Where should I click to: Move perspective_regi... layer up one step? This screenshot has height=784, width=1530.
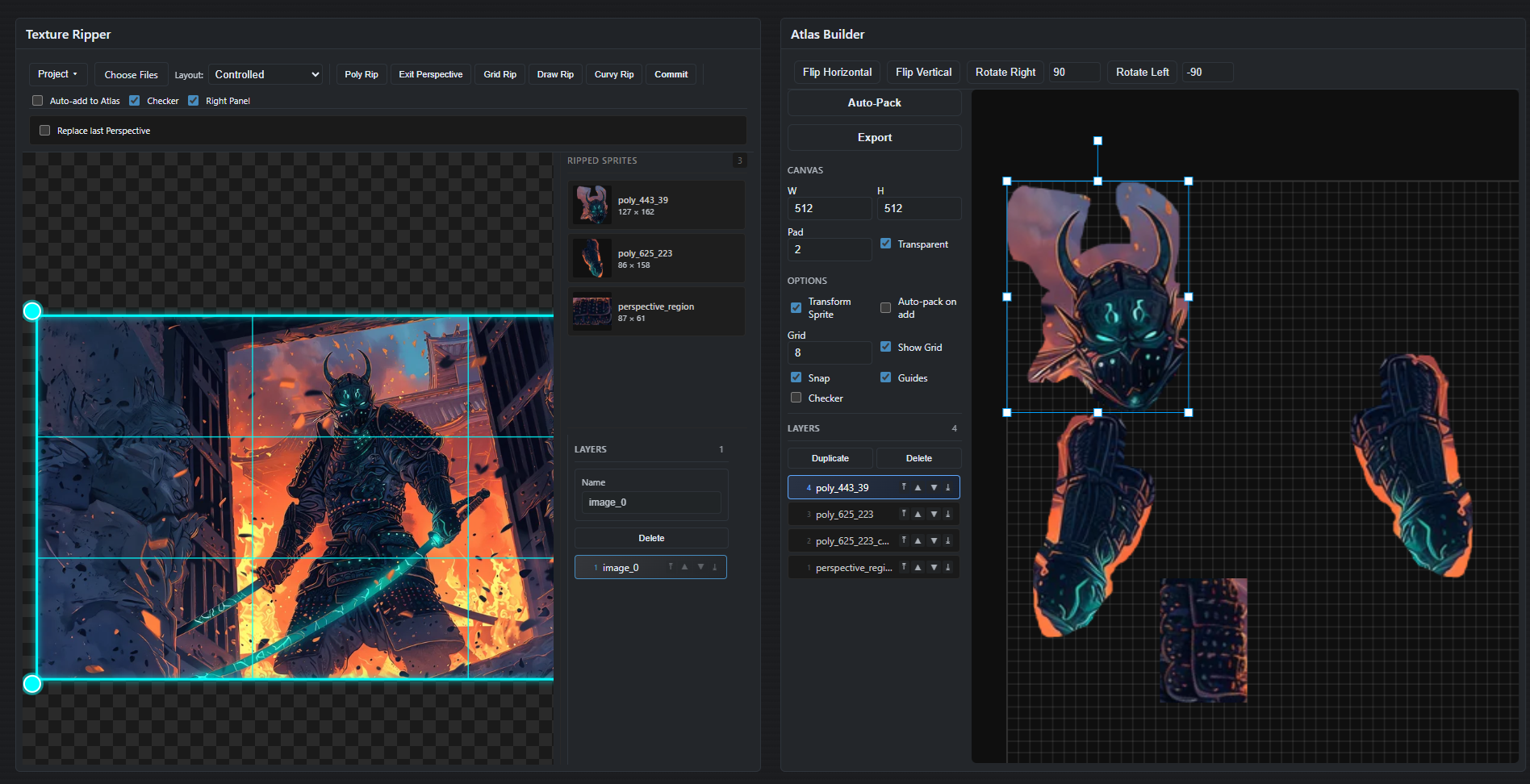point(918,567)
